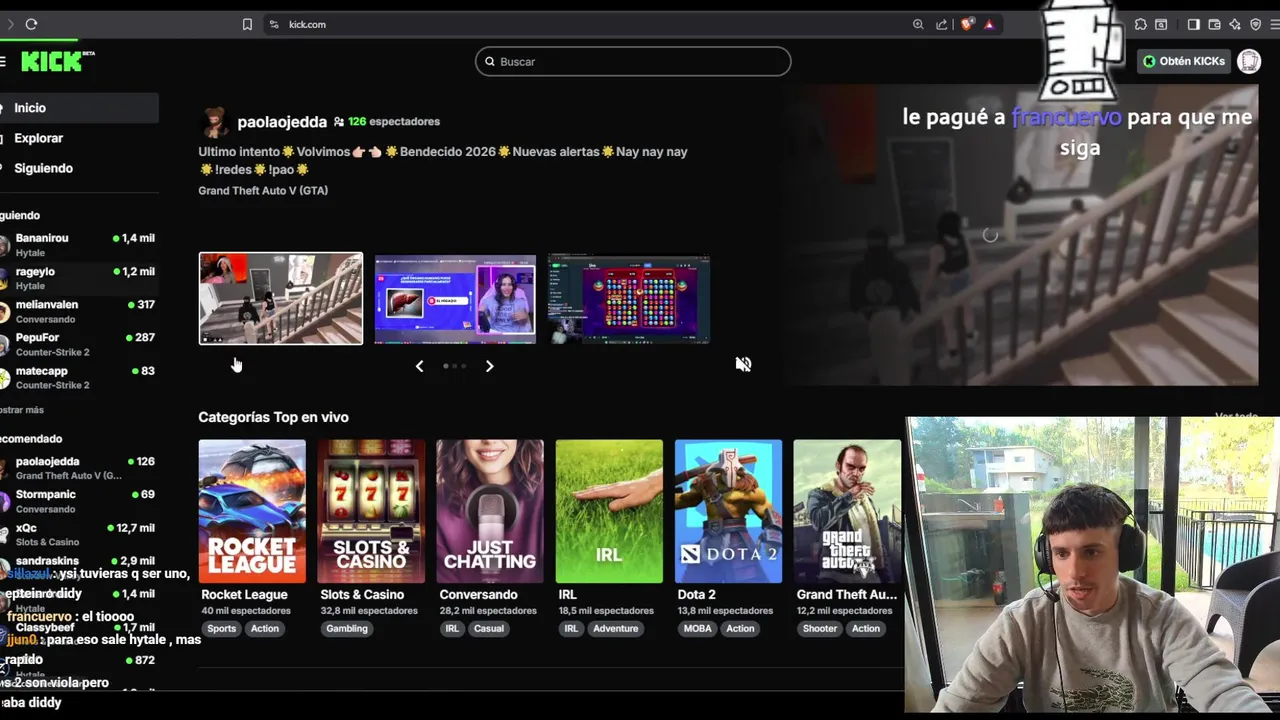1280x720 pixels.
Task: Click the Sports tag under Rocket League
Action: pos(222,628)
